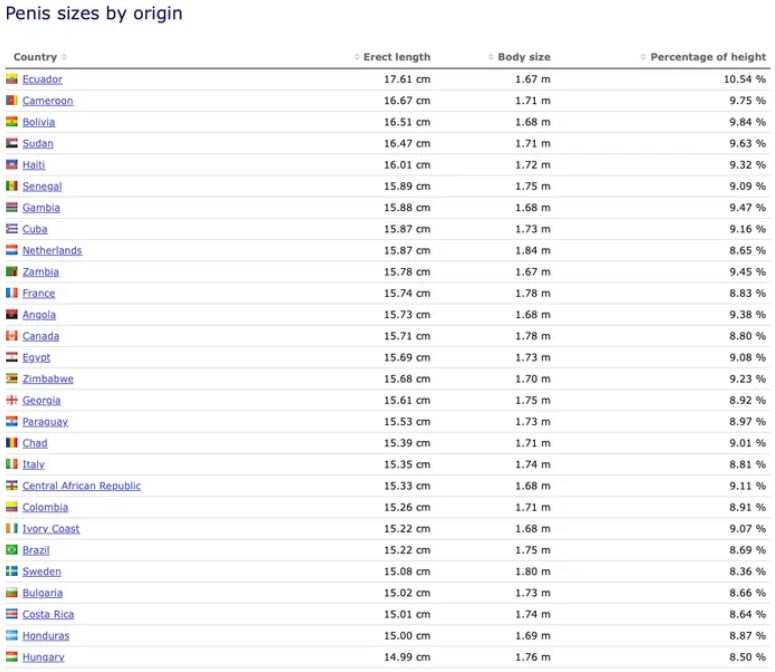
Task: Click the Ecuador flag icon
Action: (12, 79)
